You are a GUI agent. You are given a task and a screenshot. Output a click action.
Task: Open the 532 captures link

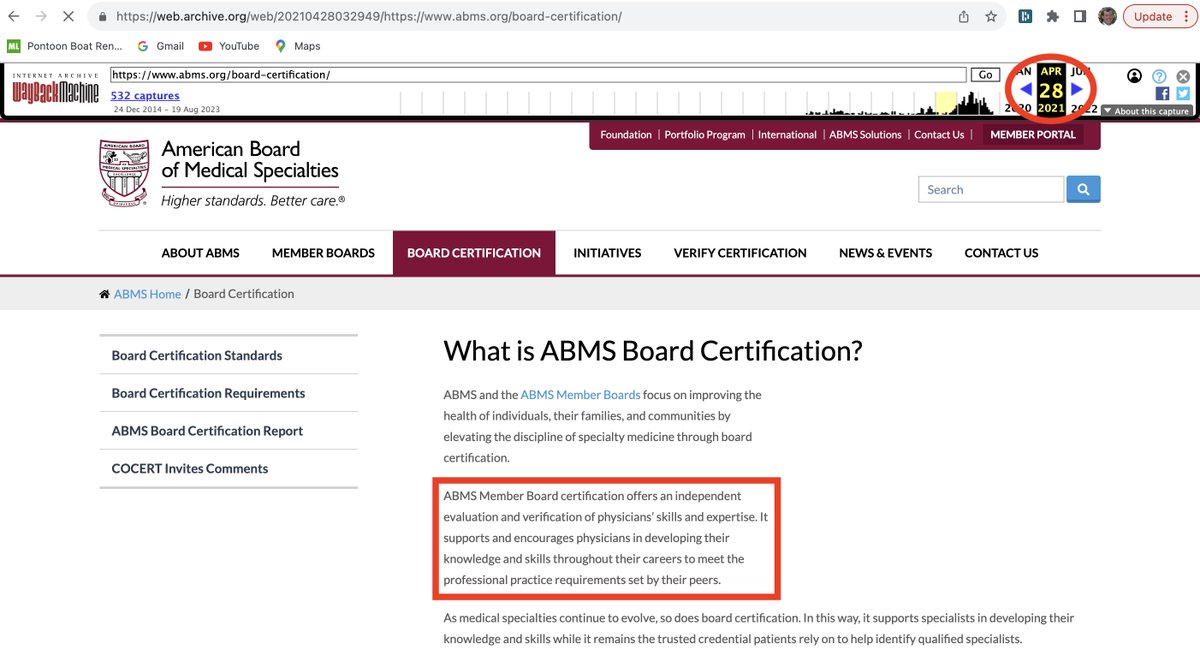[x=145, y=96]
